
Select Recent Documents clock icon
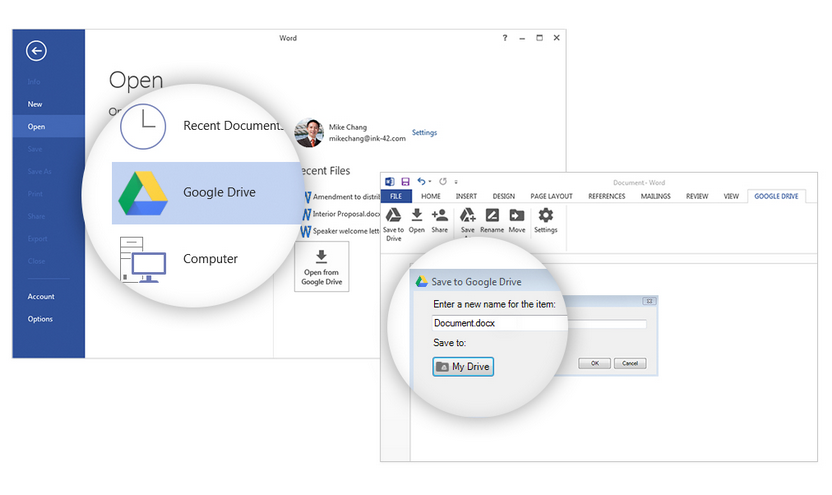[143, 126]
